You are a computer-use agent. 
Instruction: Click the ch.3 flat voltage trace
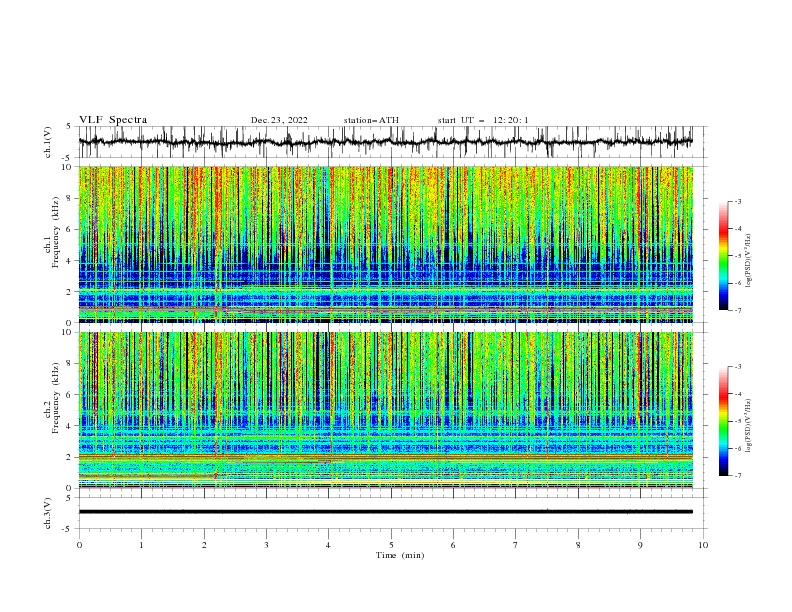[385, 512]
